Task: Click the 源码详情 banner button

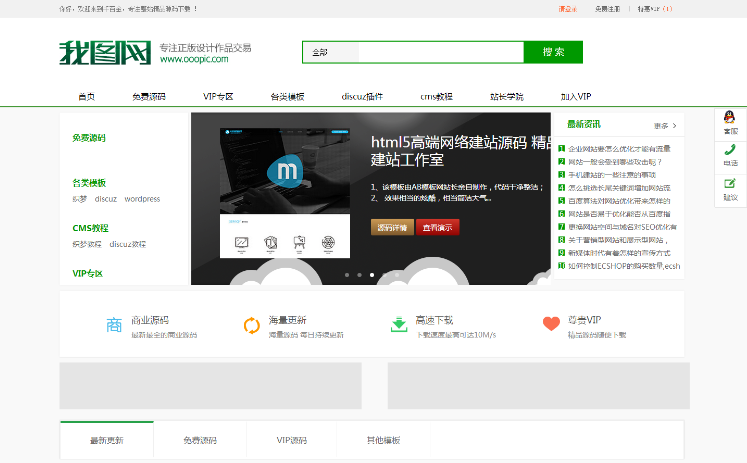Action: [x=390, y=227]
